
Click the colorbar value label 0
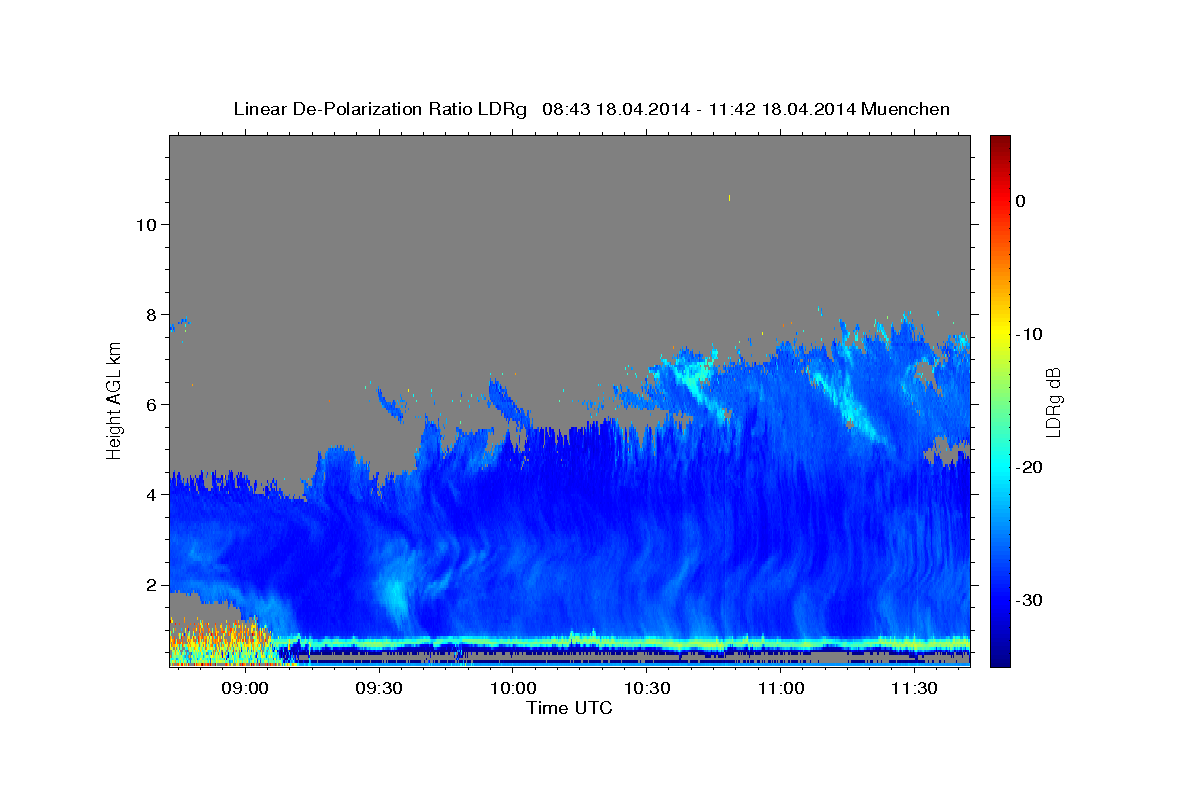pos(1020,201)
